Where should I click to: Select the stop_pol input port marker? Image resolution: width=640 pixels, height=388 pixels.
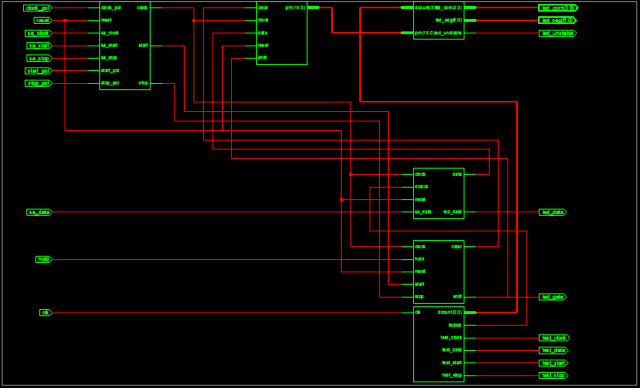[39, 84]
